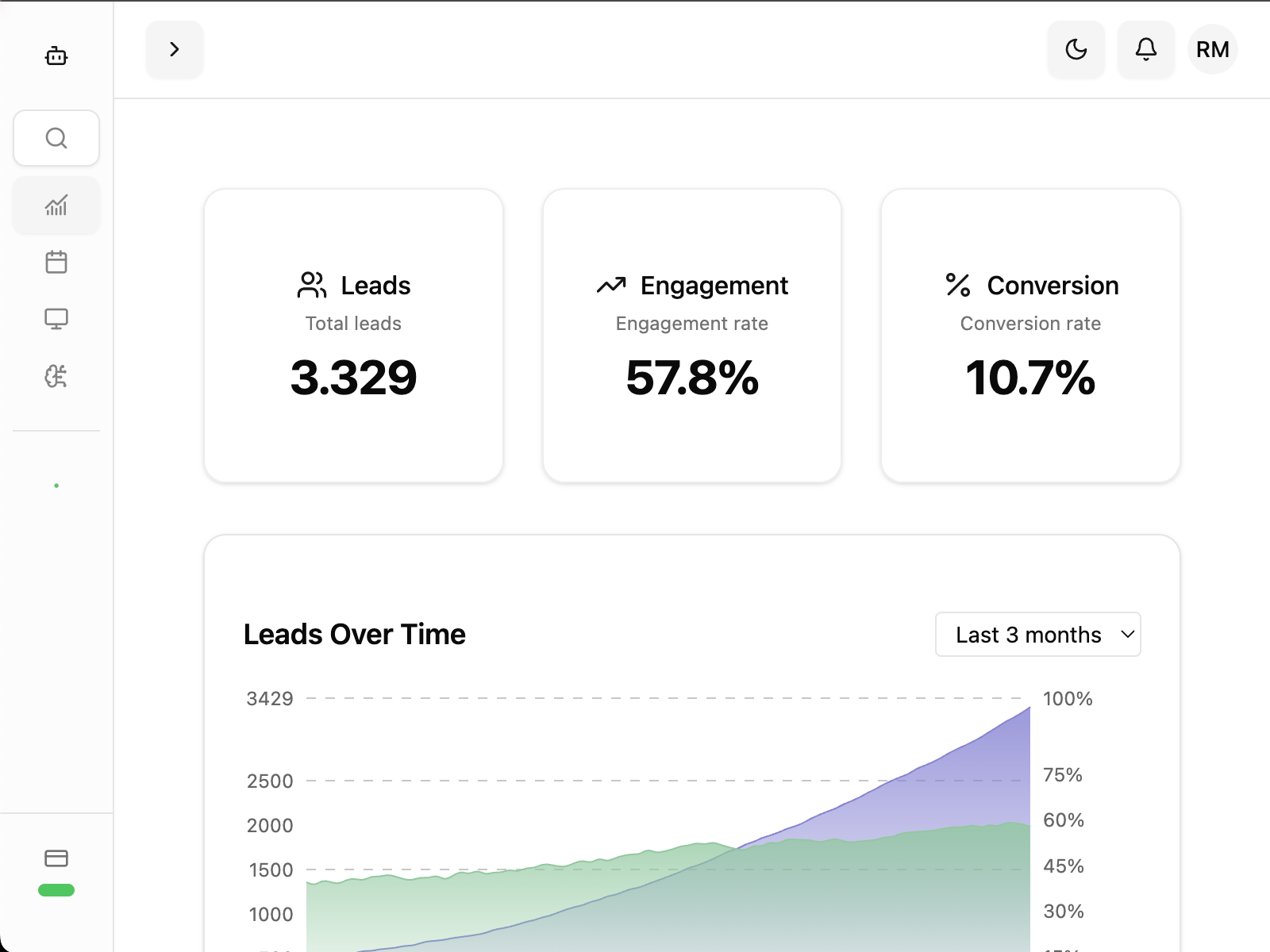
Task: Click the 3429 axis label on the chart
Action: pos(270,699)
